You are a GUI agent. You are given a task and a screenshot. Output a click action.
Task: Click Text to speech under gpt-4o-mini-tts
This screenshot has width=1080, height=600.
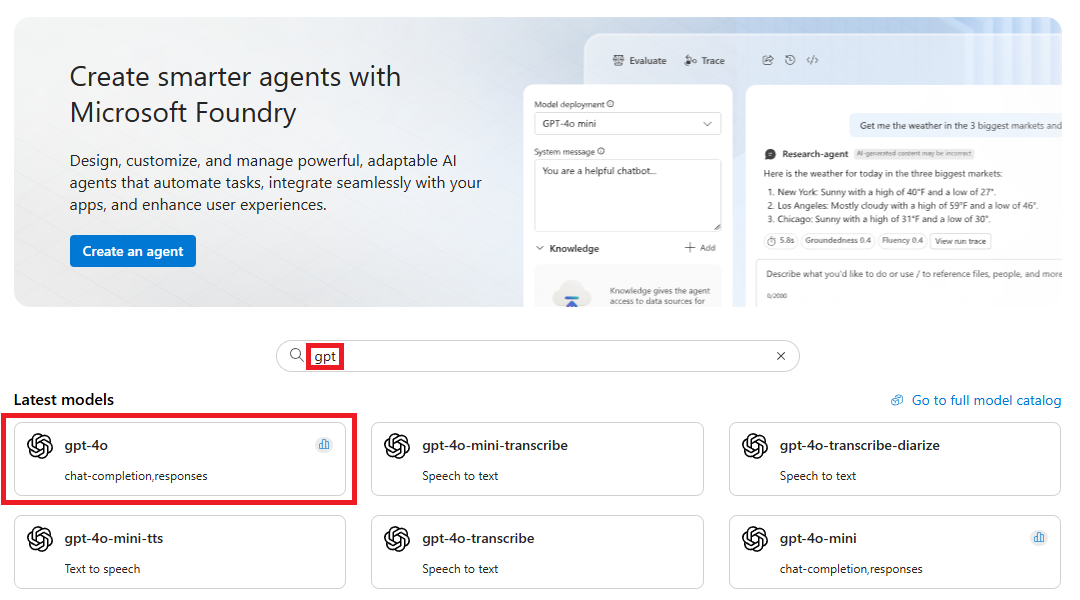click(103, 569)
